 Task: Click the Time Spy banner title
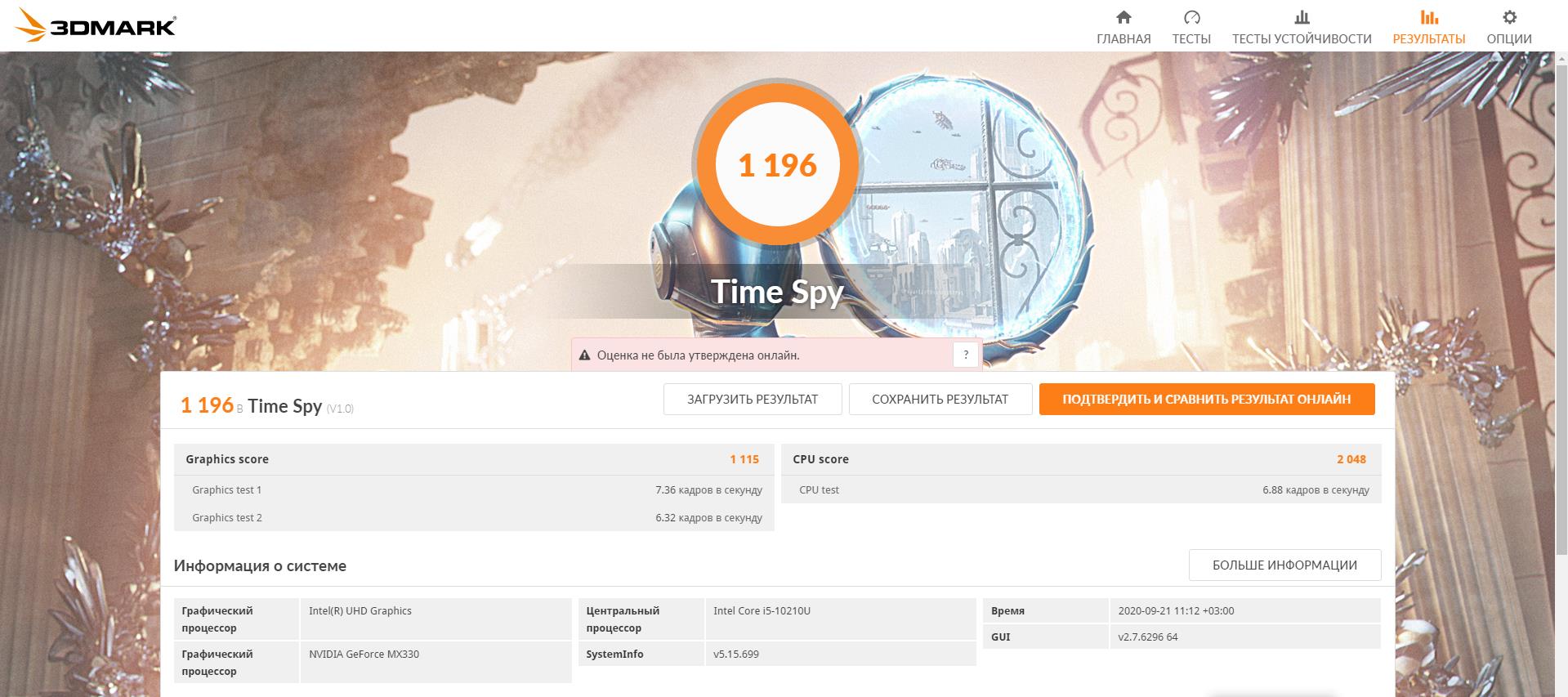point(777,292)
